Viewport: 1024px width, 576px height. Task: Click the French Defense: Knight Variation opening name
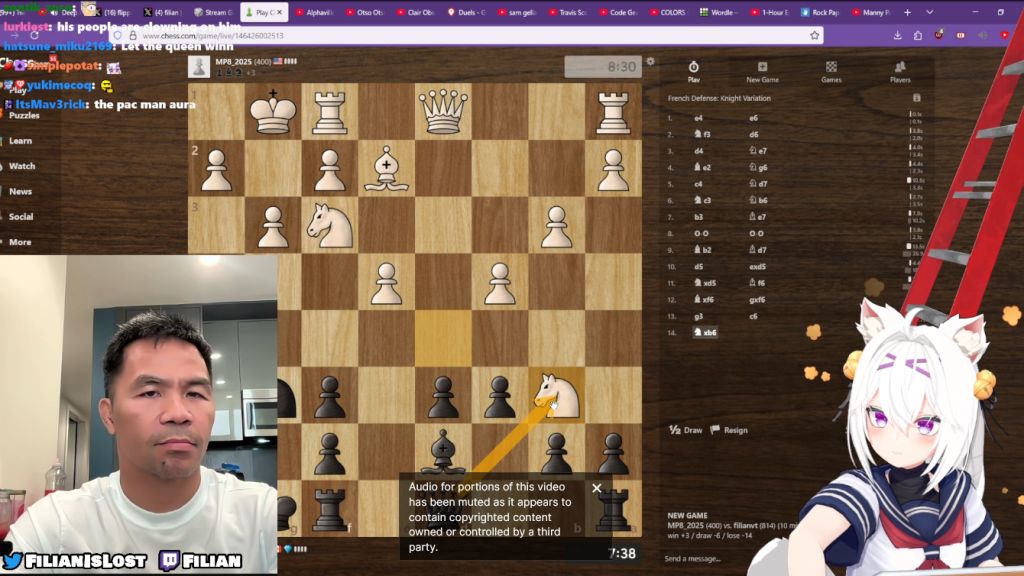click(x=718, y=98)
